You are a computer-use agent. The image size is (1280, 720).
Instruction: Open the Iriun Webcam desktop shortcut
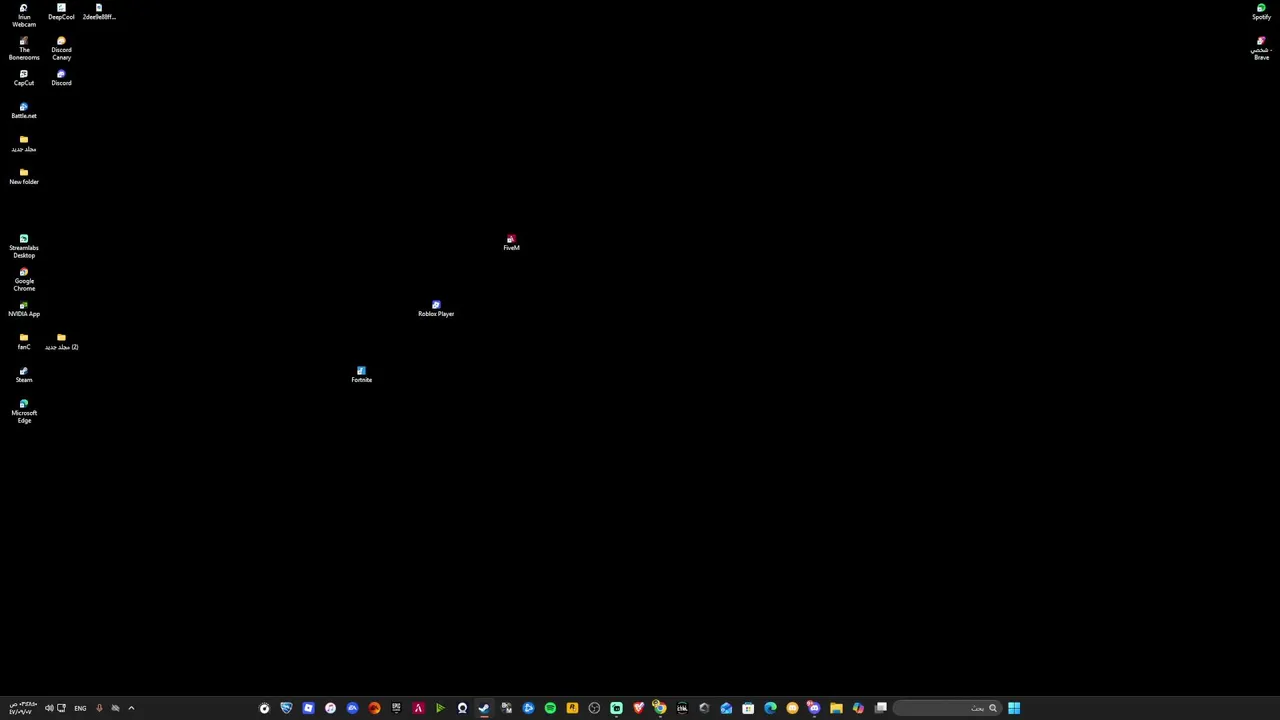coord(24,15)
